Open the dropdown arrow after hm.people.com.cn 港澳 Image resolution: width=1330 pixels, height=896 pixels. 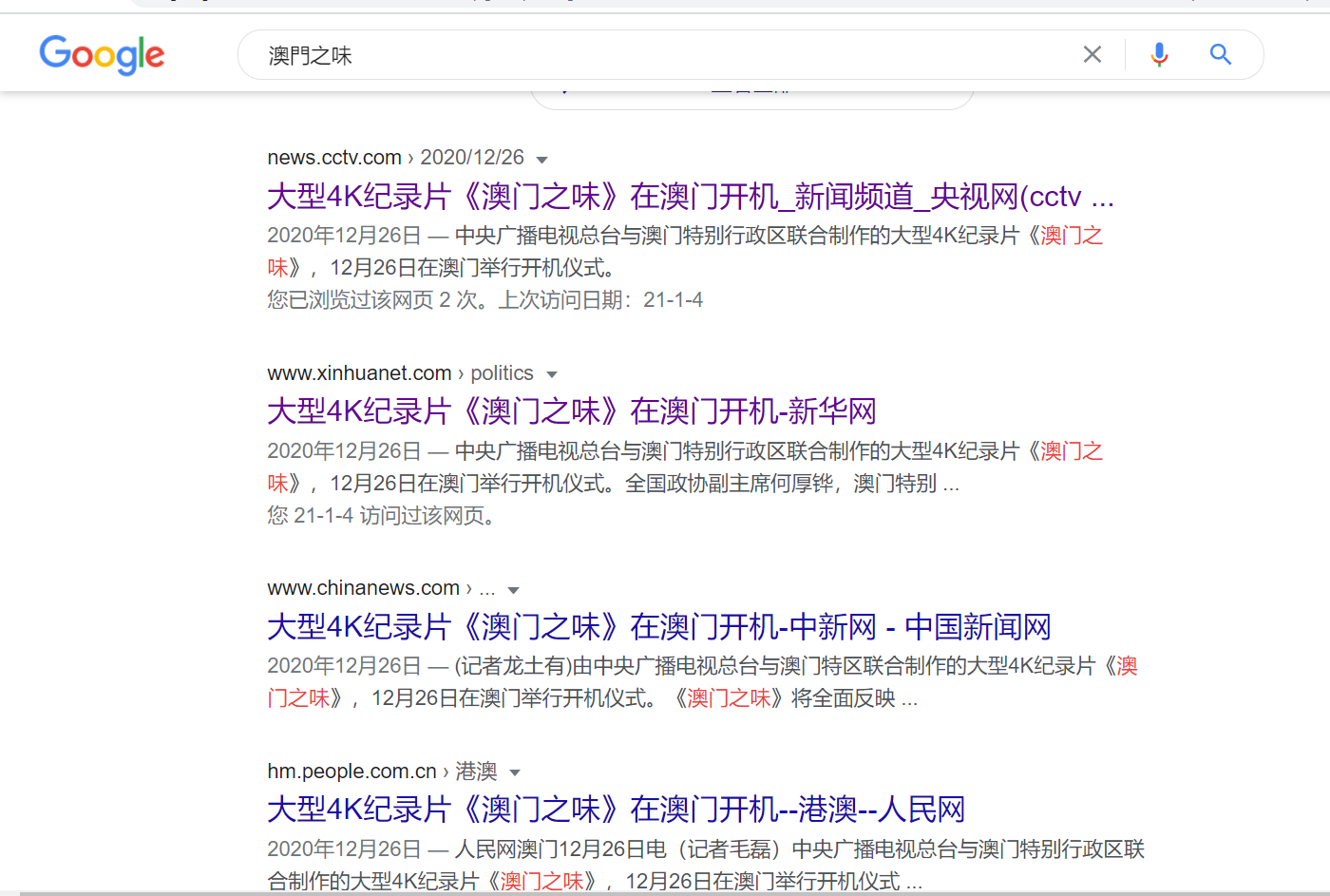[x=515, y=773]
